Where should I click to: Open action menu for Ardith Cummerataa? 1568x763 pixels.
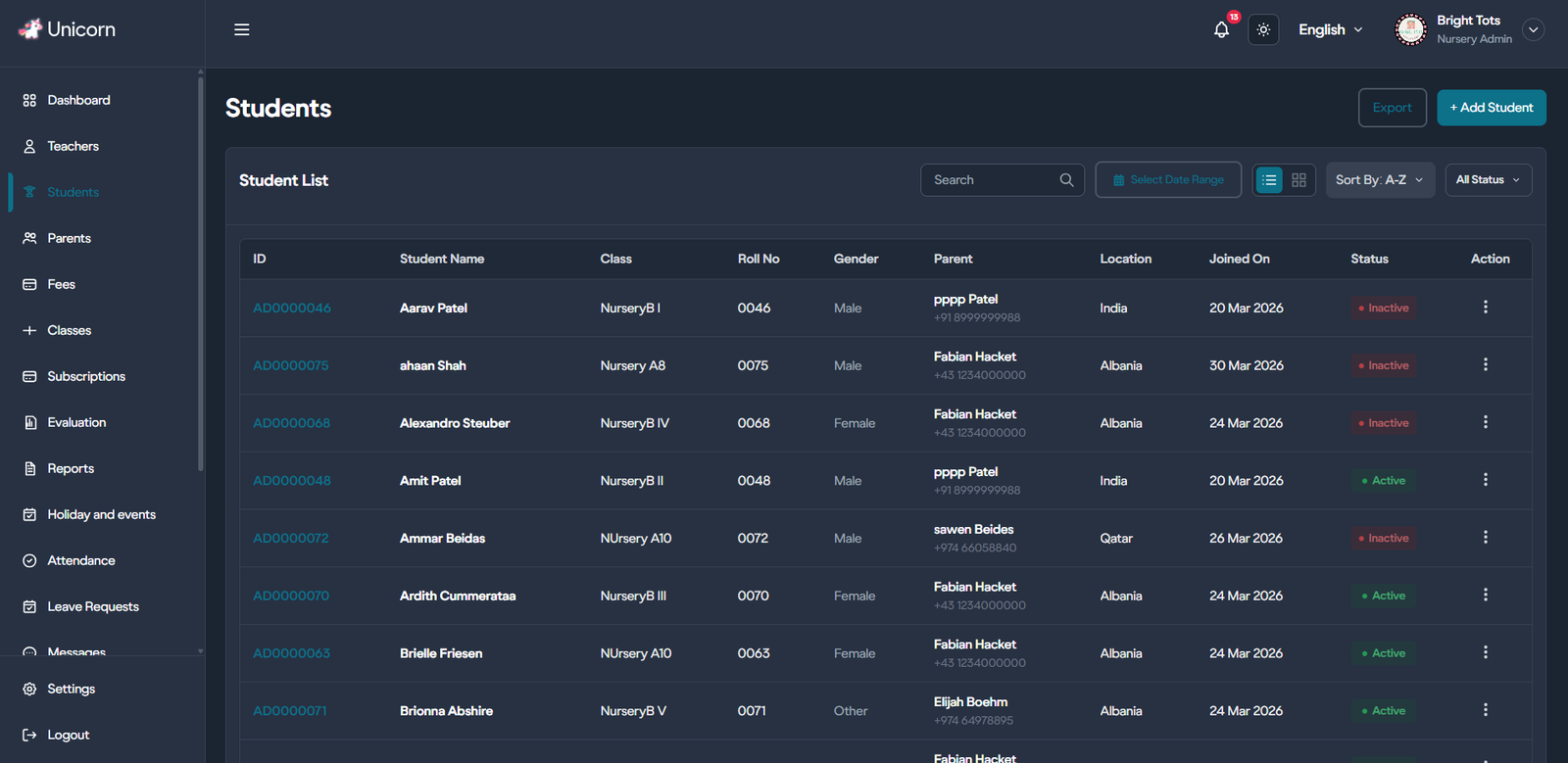(x=1486, y=595)
